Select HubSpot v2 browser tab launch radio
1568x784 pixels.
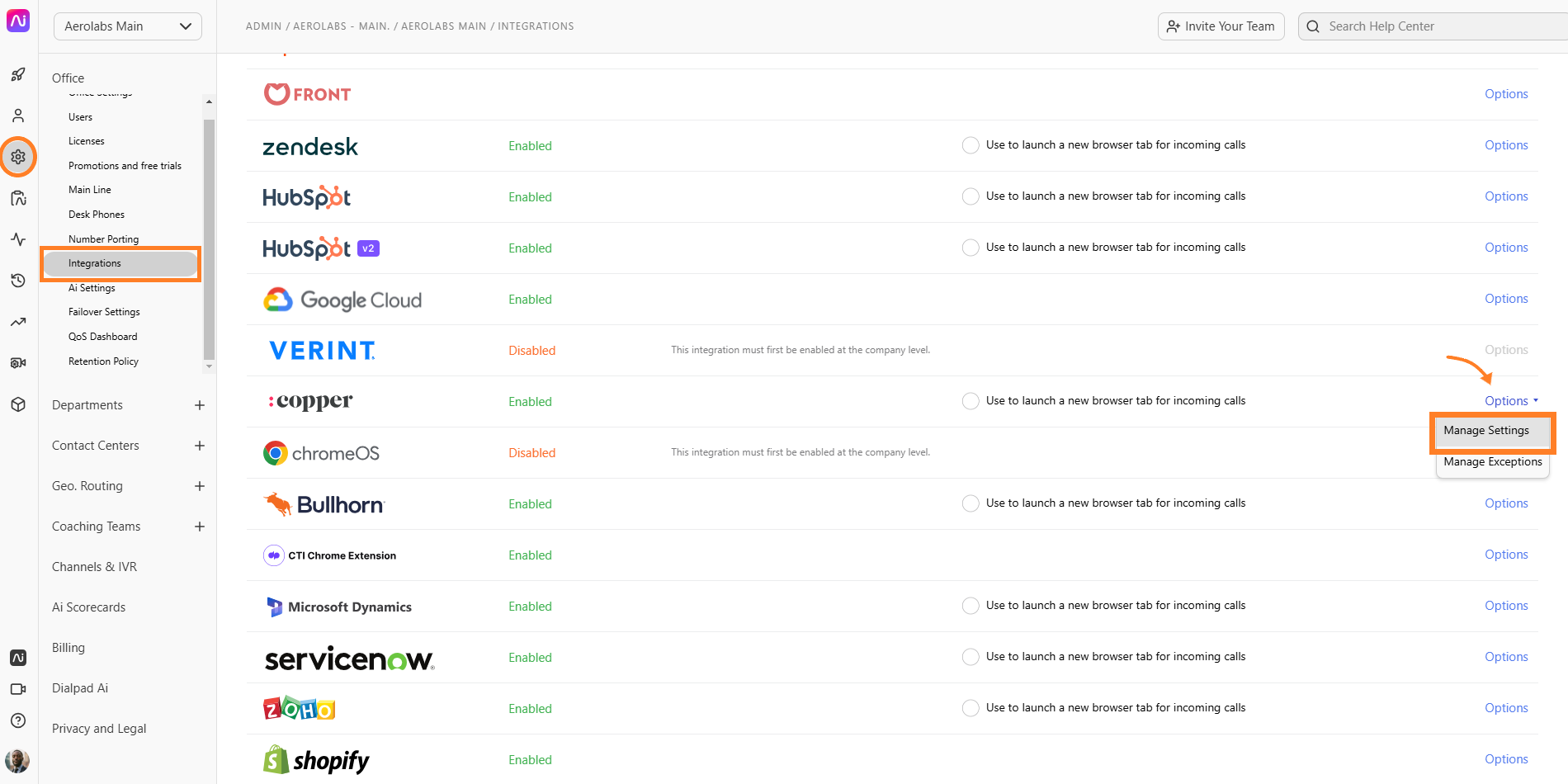pos(971,248)
